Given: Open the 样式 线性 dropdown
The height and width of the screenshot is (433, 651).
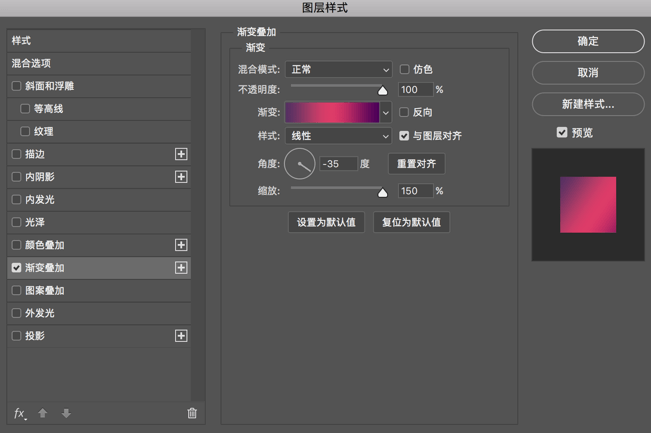Looking at the screenshot, I should click(339, 136).
